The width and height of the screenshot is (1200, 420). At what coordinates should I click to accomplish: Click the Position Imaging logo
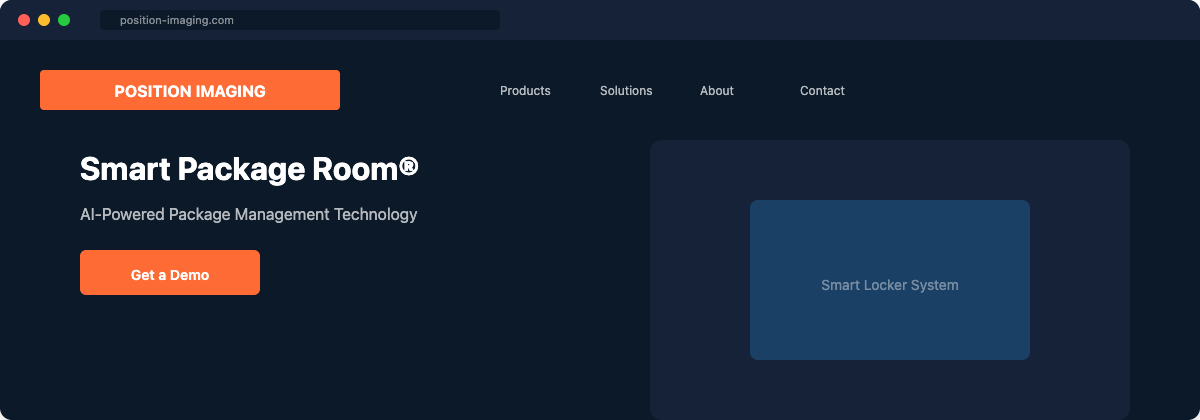tap(190, 90)
